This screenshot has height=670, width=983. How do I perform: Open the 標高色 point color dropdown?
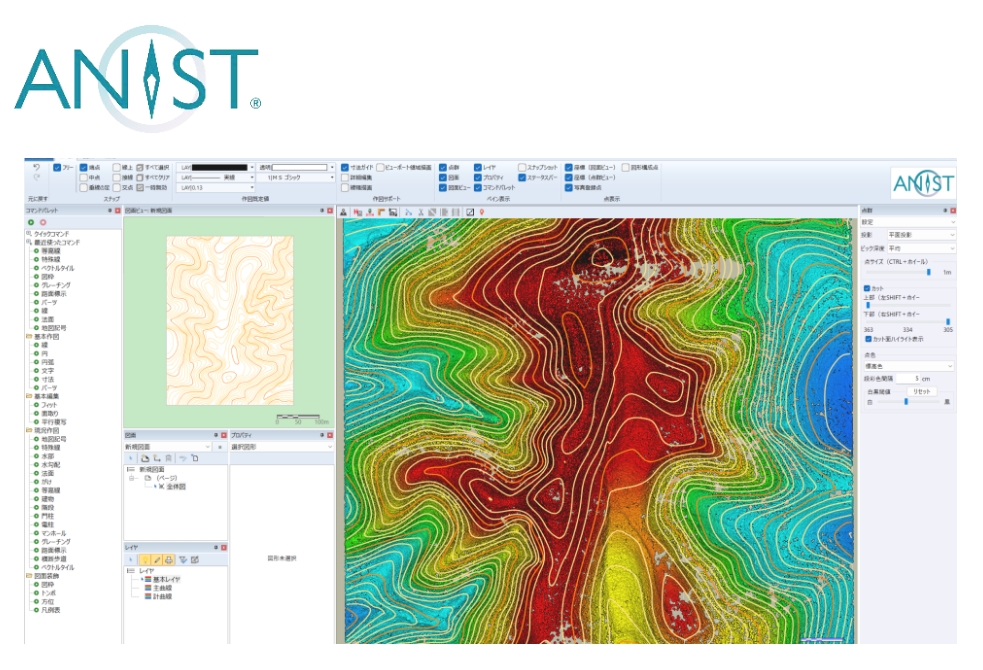coord(908,366)
